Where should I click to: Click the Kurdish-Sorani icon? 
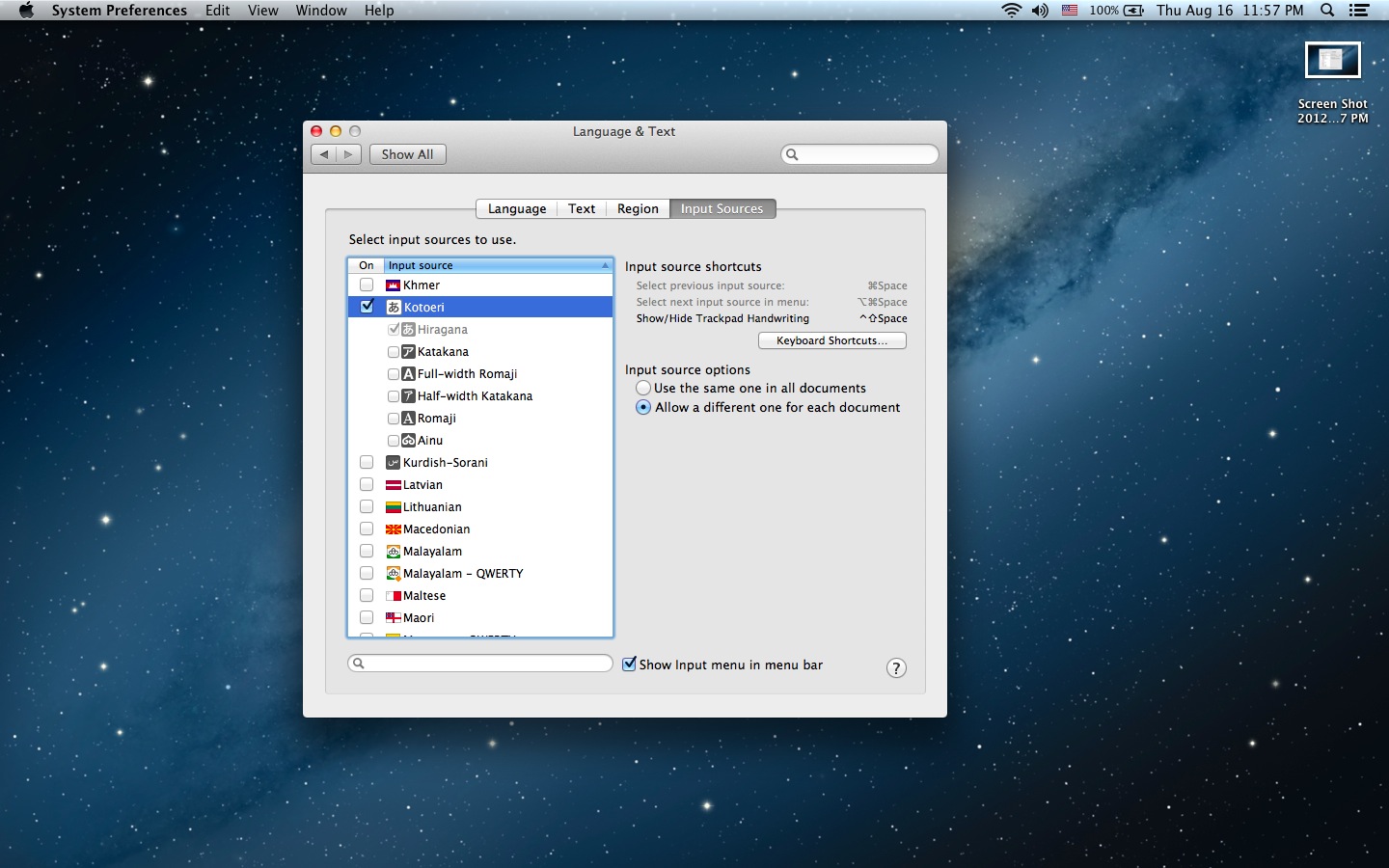coord(393,463)
